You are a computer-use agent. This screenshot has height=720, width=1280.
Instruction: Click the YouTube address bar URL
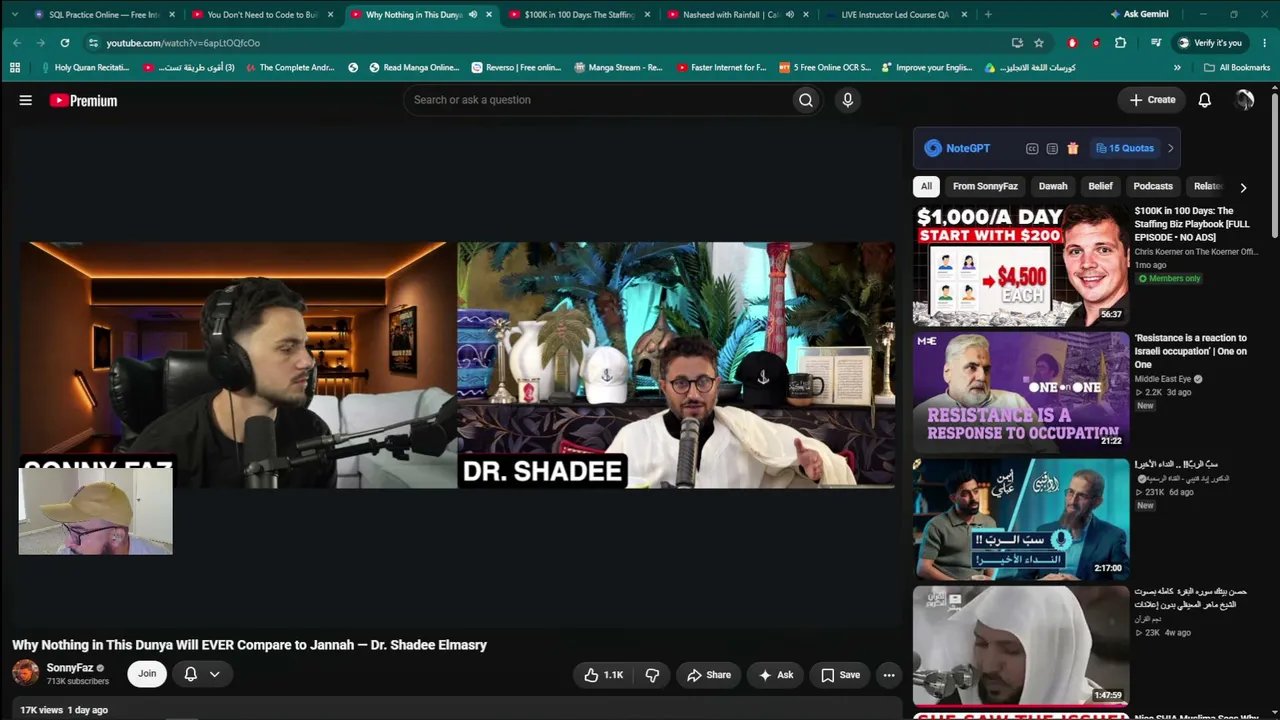[x=183, y=43]
